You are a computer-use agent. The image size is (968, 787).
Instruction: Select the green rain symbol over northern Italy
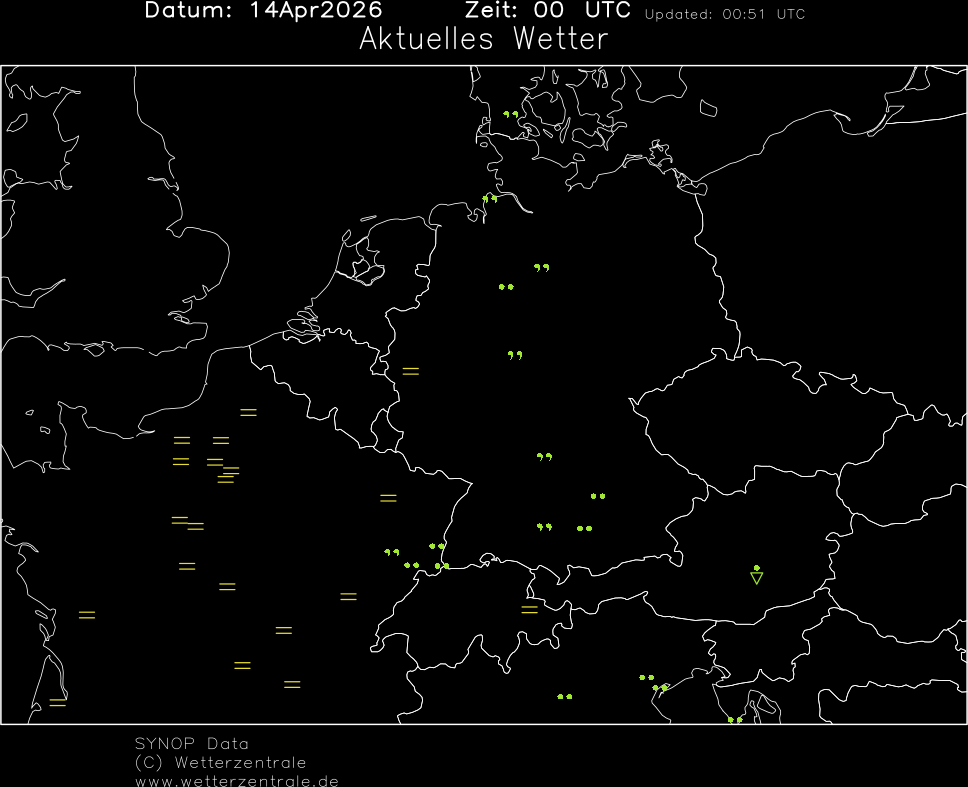click(565, 696)
